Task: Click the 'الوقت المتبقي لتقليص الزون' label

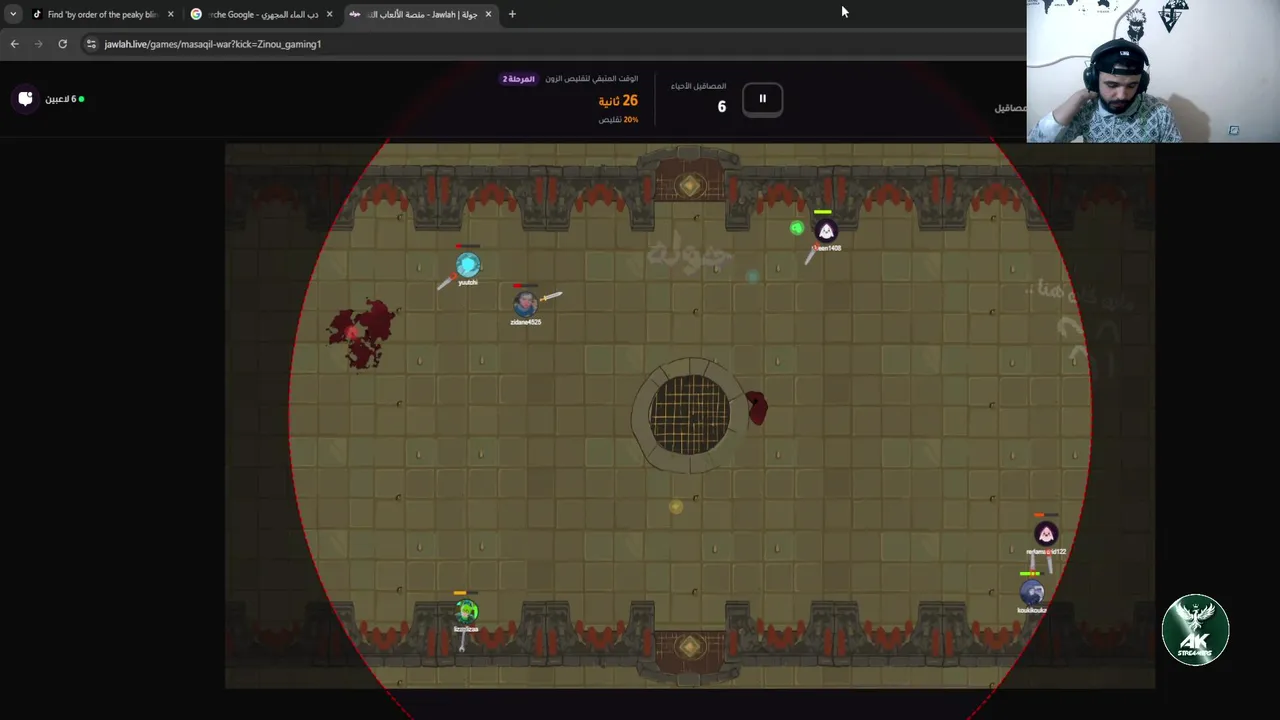Action: [591, 79]
